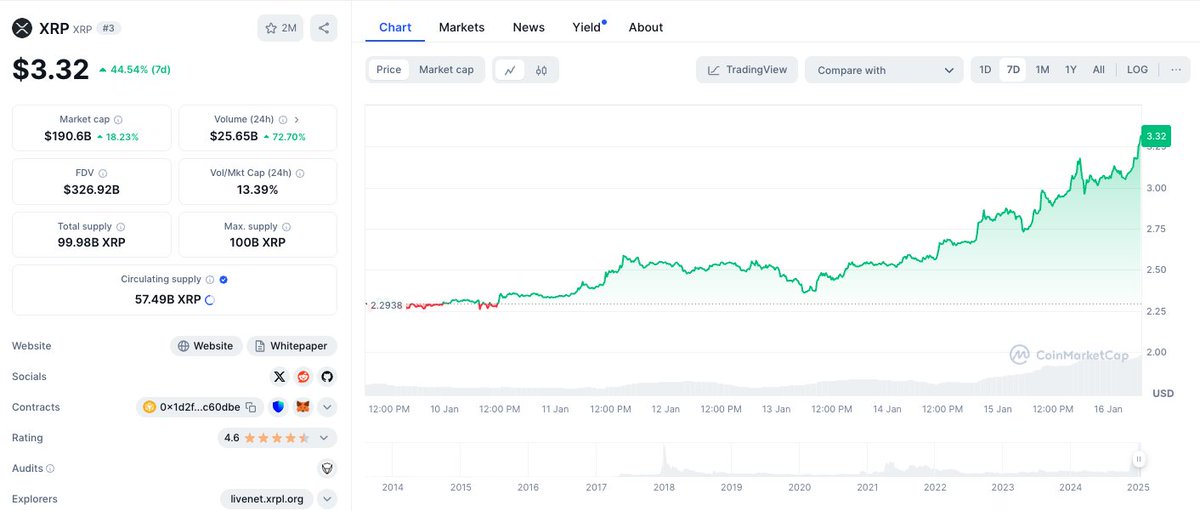Set chart range to 1Y

click(x=1071, y=70)
